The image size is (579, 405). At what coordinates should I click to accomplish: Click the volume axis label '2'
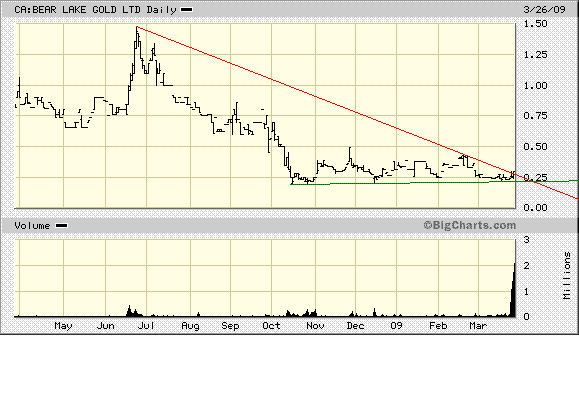[x=527, y=265]
